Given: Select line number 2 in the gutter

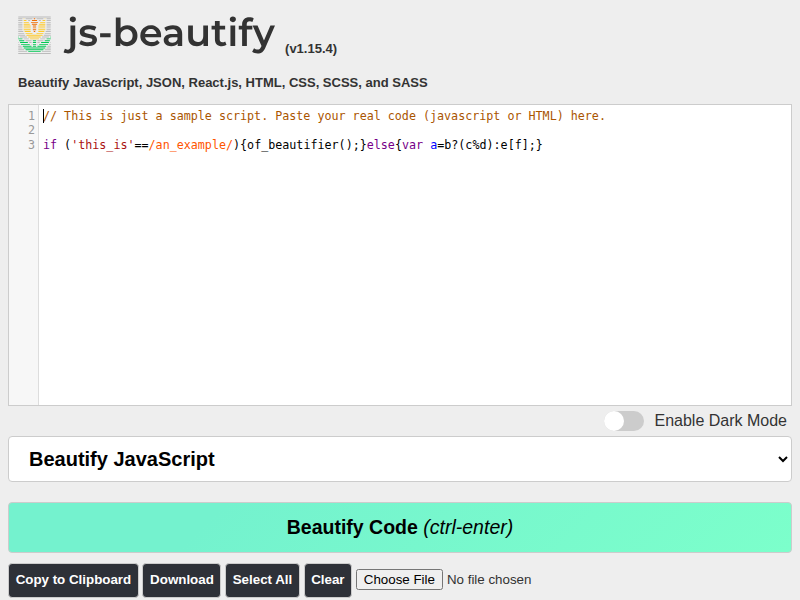Looking at the screenshot, I should (31, 130).
